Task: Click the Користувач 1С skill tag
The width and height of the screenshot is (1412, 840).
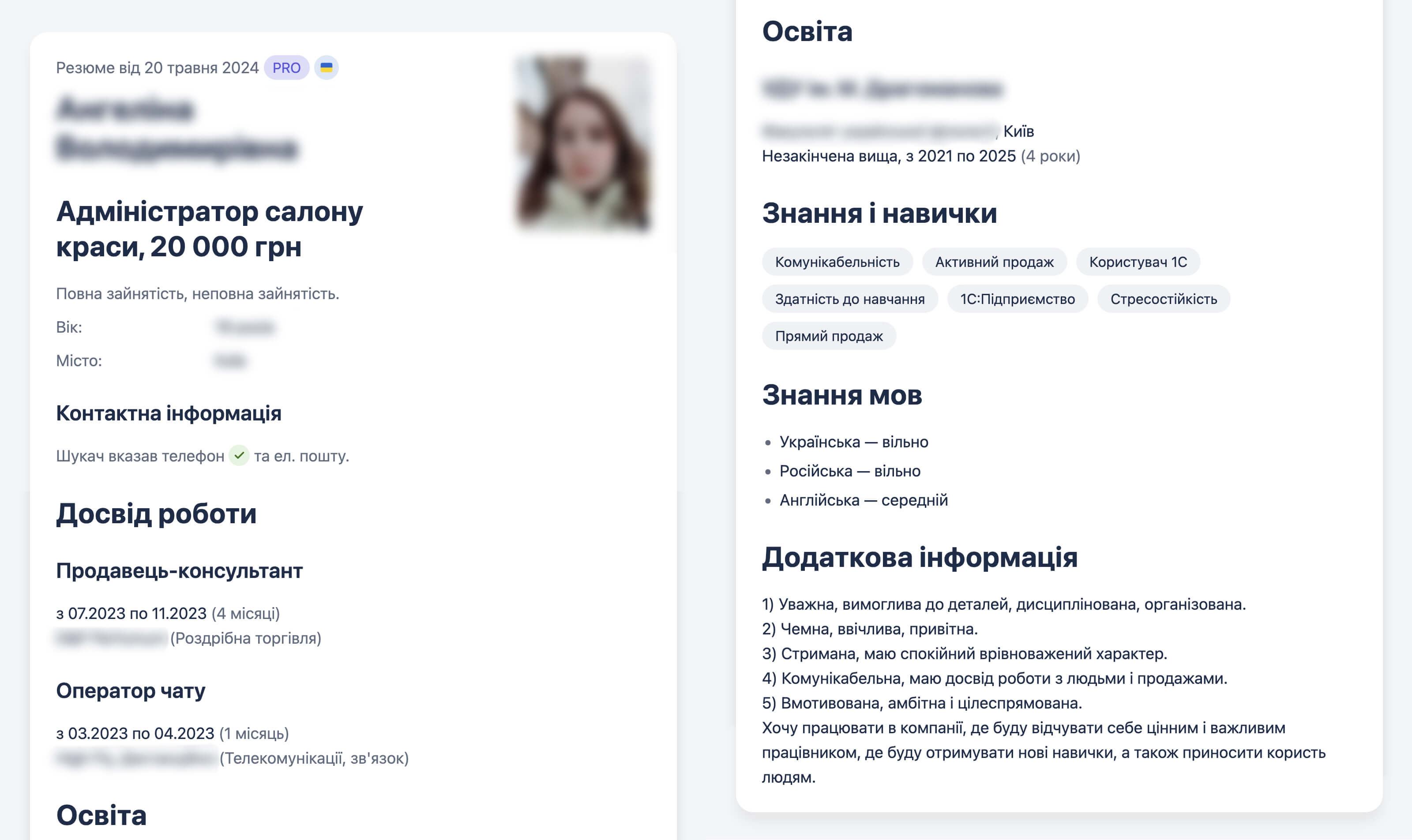Action: pos(1138,262)
